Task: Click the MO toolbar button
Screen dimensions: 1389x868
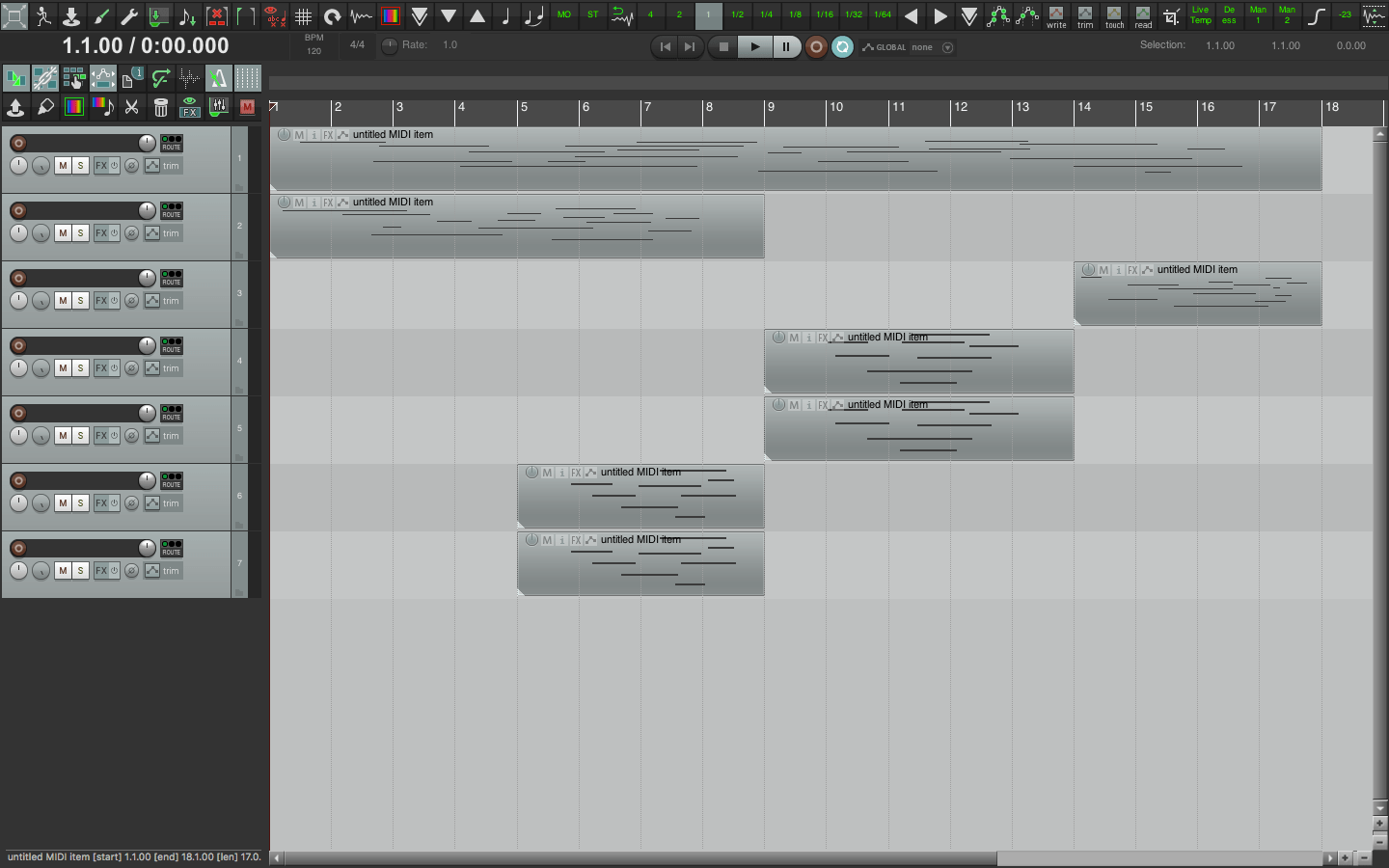Action: pyautogui.click(x=564, y=15)
